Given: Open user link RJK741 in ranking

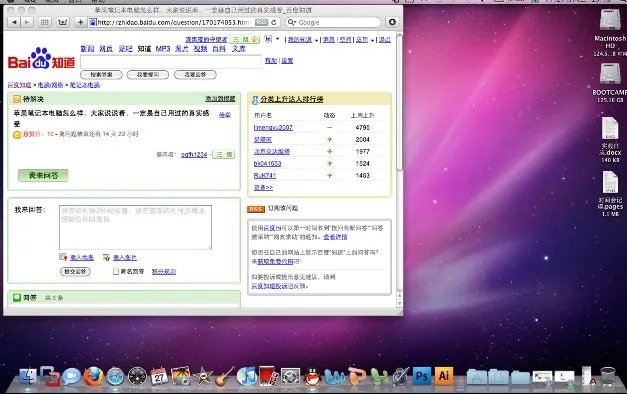Looking at the screenshot, I should click(x=265, y=176).
